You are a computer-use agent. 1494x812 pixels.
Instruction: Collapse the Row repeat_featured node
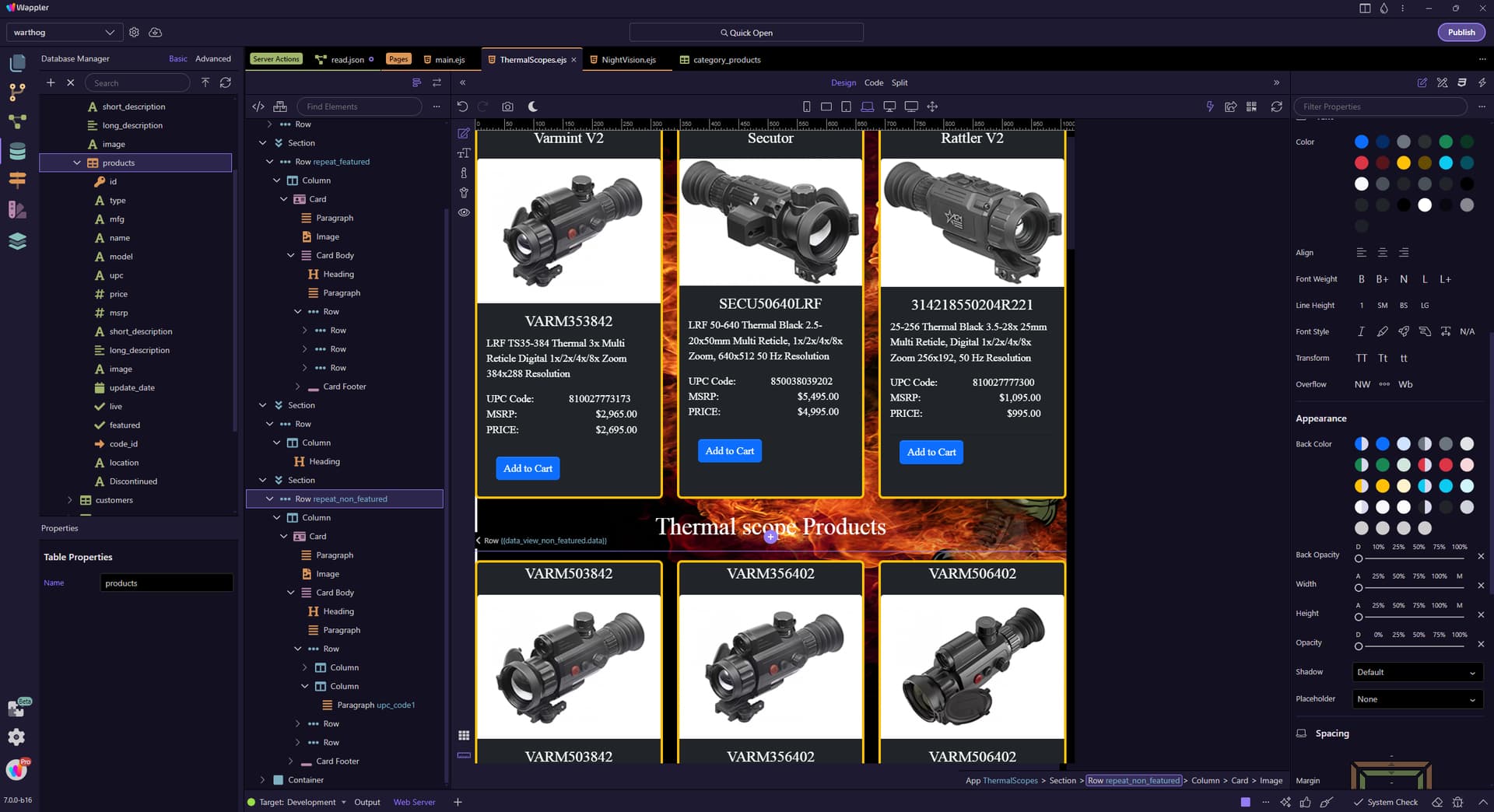pyautogui.click(x=269, y=162)
